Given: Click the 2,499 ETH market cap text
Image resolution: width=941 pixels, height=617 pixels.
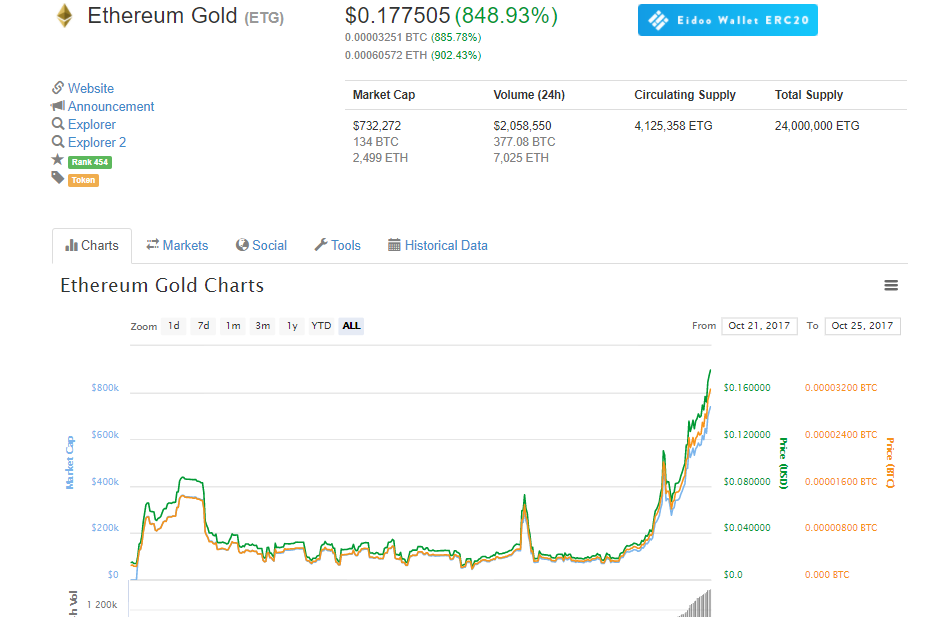Looking at the screenshot, I should click(x=380, y=158).
